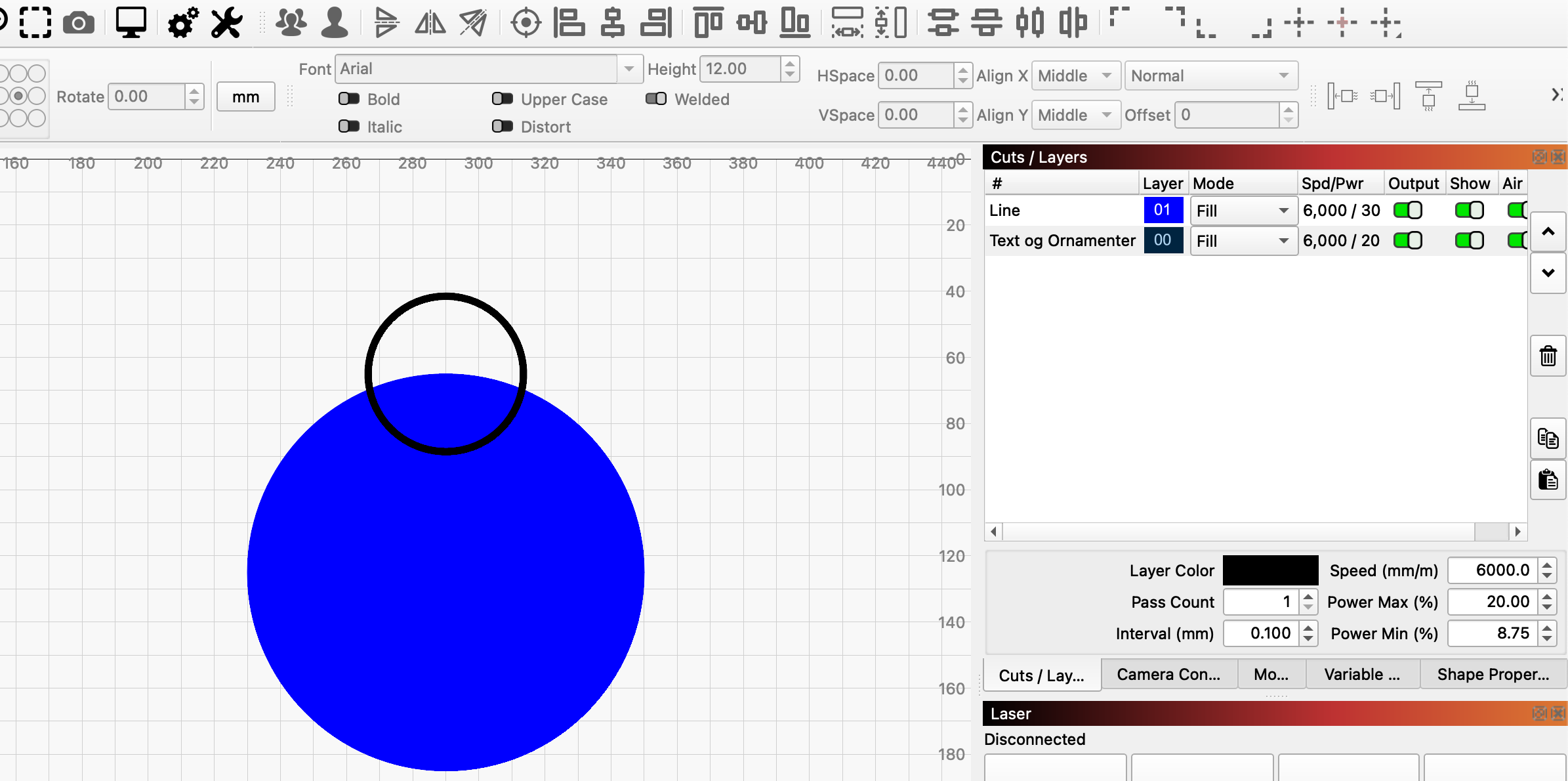Click the copy layer settings icon
This screenshot has width=1568, height=781.
pos(1548,438)
